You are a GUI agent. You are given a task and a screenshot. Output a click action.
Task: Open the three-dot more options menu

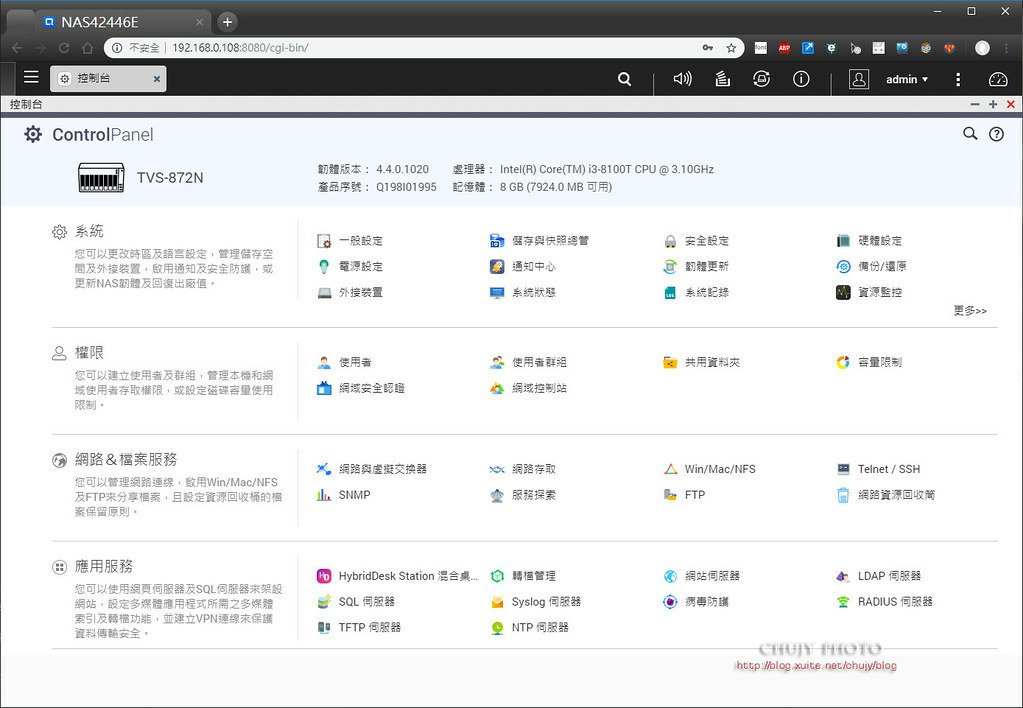click(958, 79)
